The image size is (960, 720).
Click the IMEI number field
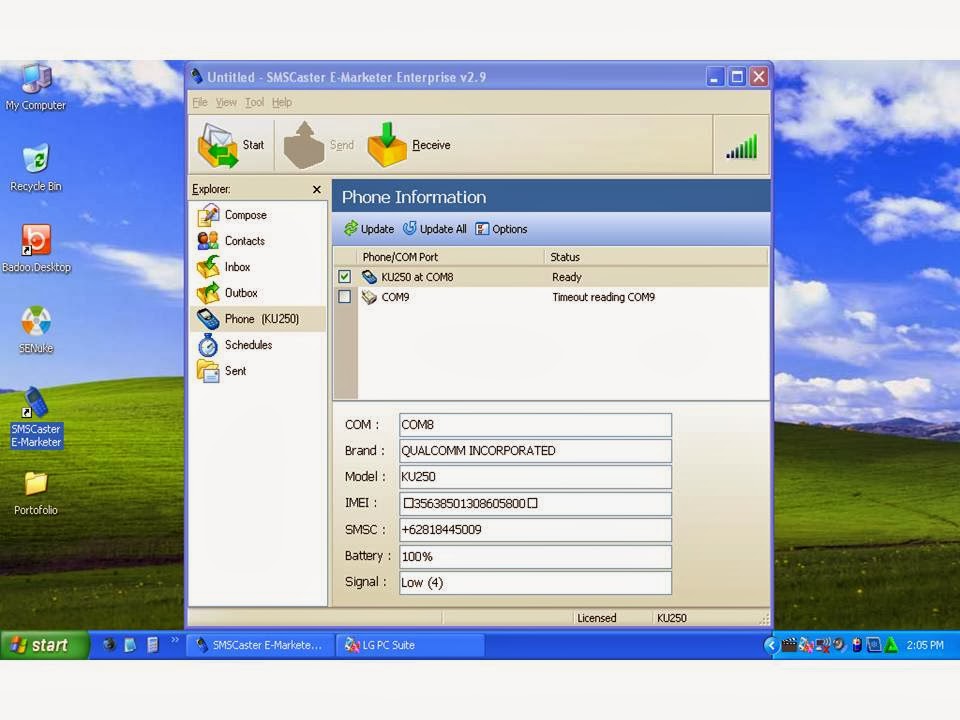click(x=535, y=503)
